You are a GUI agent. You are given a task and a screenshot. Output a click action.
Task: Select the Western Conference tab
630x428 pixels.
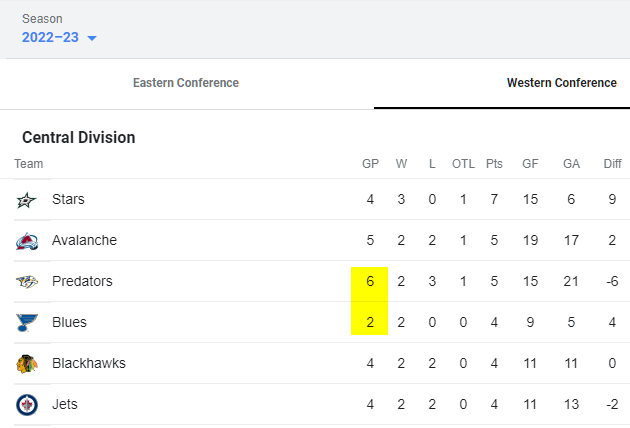562,83
